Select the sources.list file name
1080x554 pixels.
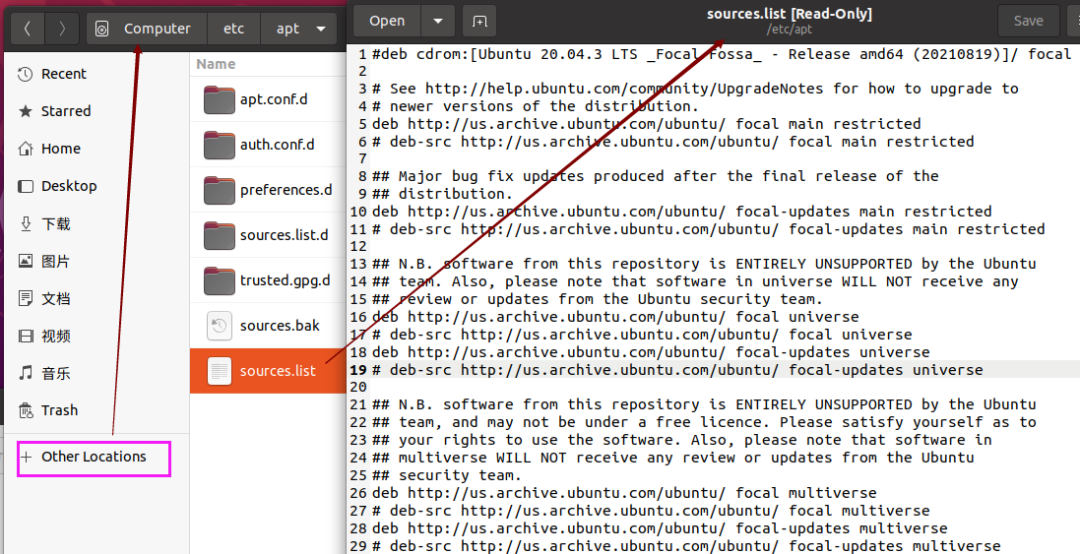coord(278,371)
